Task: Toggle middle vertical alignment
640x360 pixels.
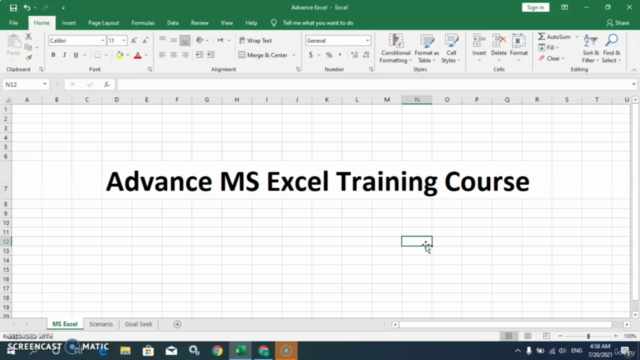Action: pos(173,40)
